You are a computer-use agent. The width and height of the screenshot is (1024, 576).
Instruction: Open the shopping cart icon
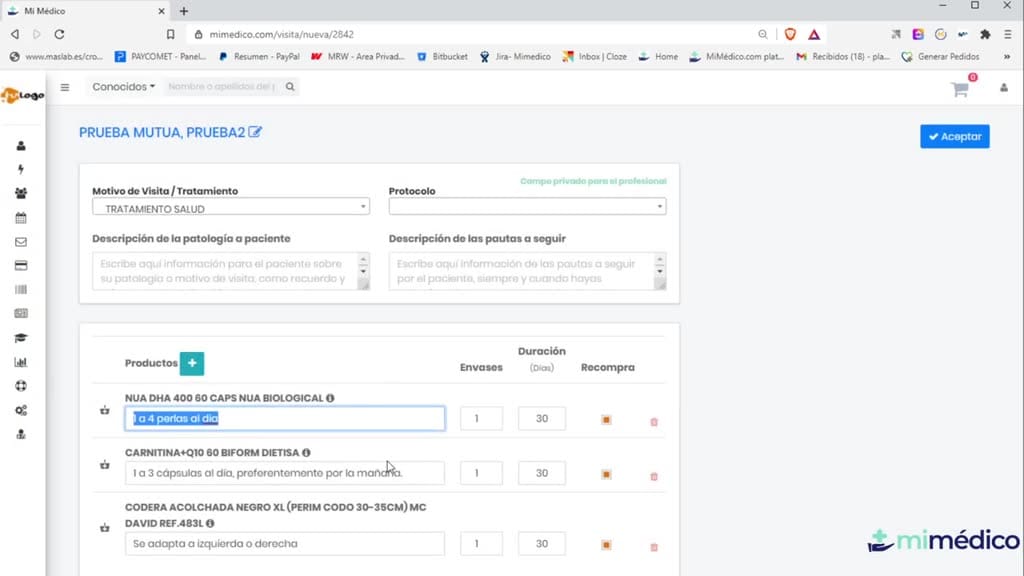click(x=959, y=89)
